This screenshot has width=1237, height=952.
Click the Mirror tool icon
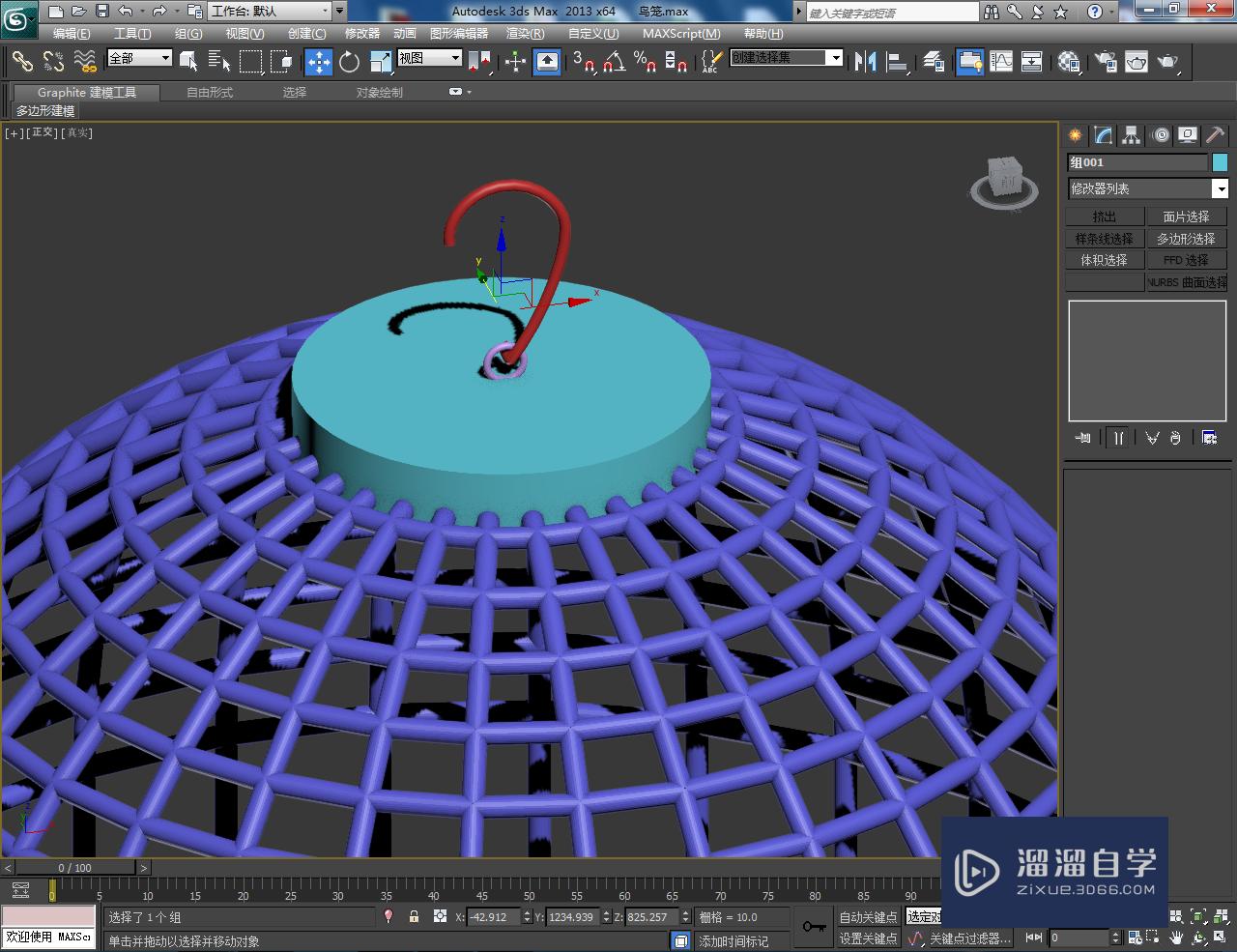pos(866,62)
